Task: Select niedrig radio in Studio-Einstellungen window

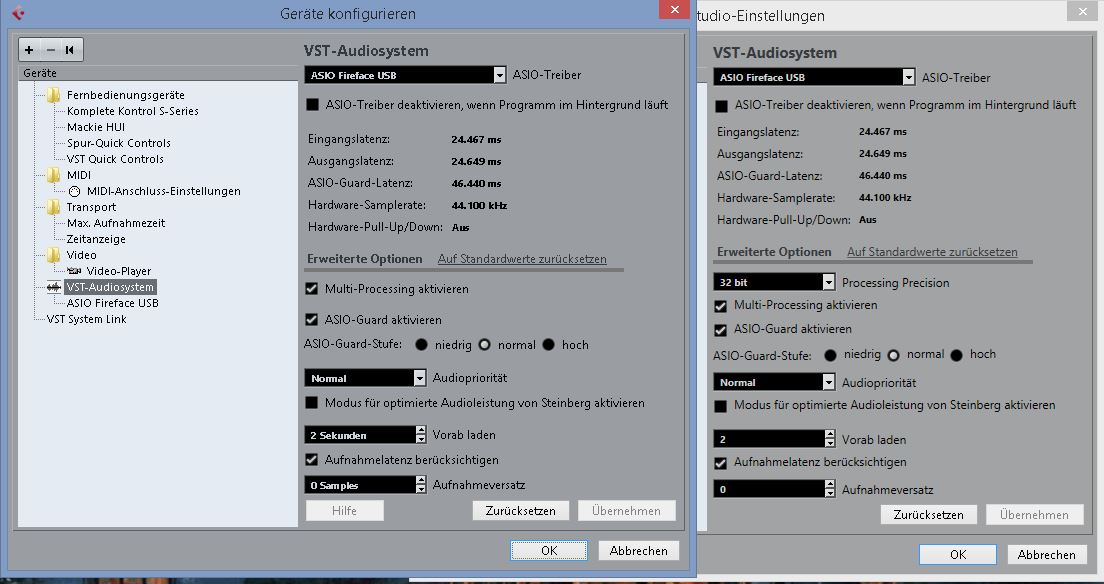Action: [831, 355]
